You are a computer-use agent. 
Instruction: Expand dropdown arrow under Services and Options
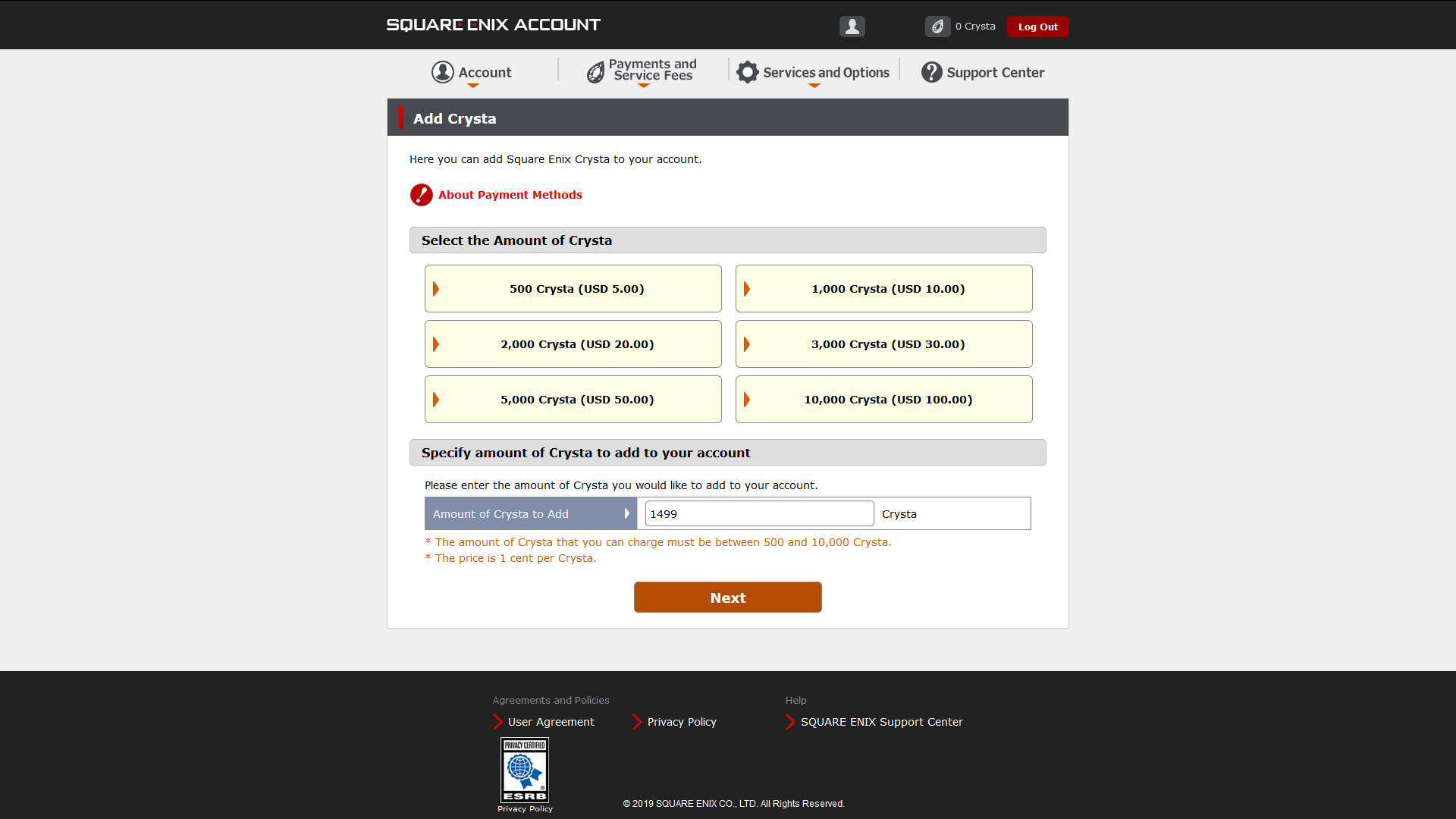(x=814, y=86)
